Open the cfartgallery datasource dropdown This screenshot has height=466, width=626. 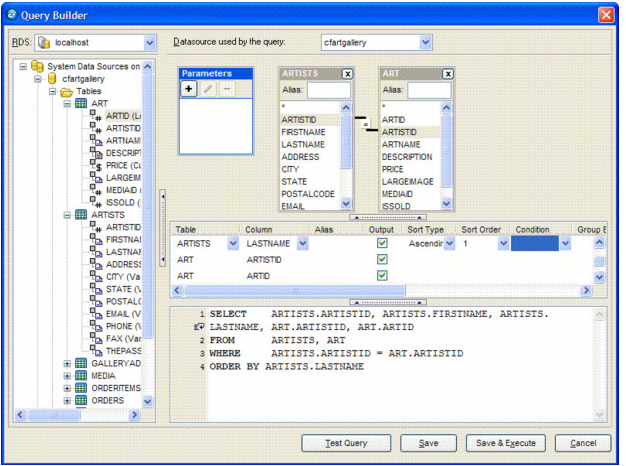tap(426, 43)
